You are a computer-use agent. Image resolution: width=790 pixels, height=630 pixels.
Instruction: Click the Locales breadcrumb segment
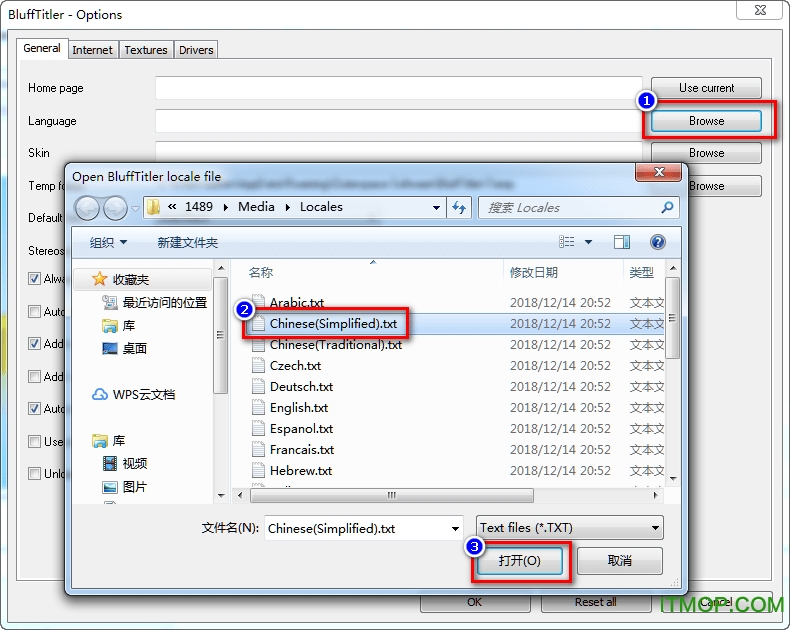tap(321, 207)
